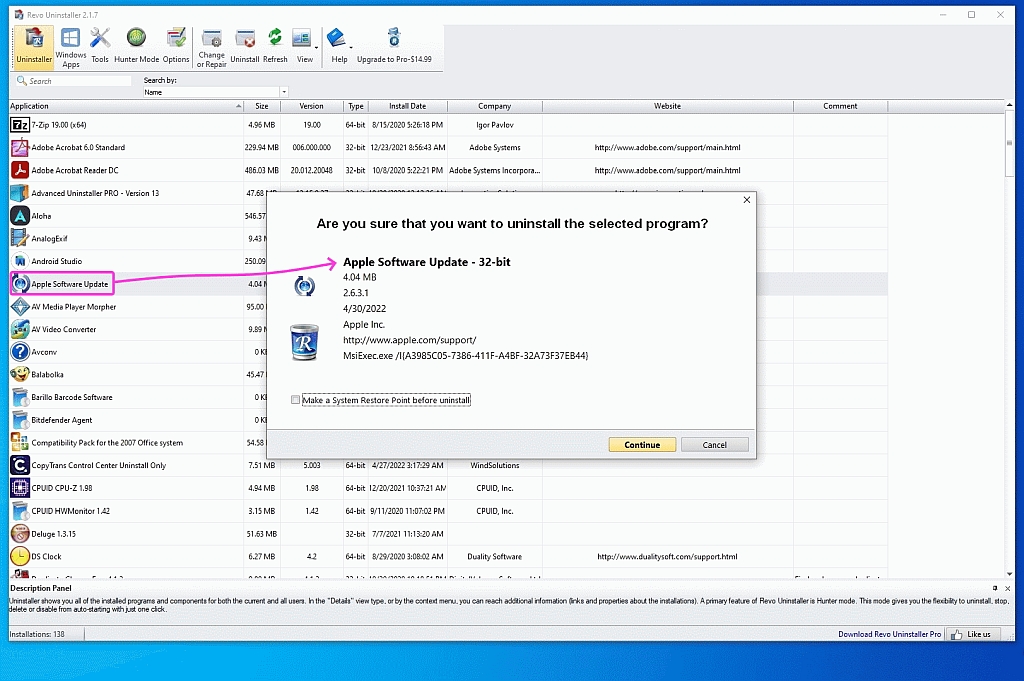This screenshot has height=681, width=1024.
Task: Select the Deluge 1.3.15 icon
Action: (x=20, y=533)
